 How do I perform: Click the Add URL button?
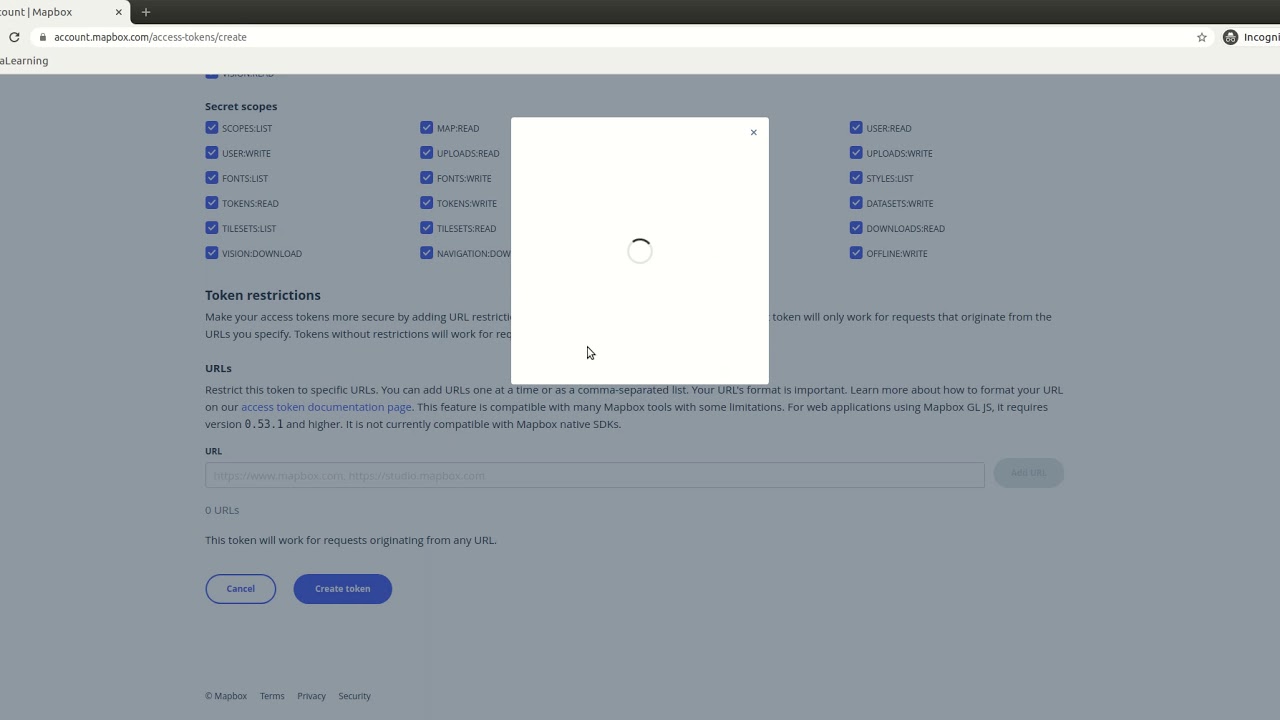[x=1028, y=473]
